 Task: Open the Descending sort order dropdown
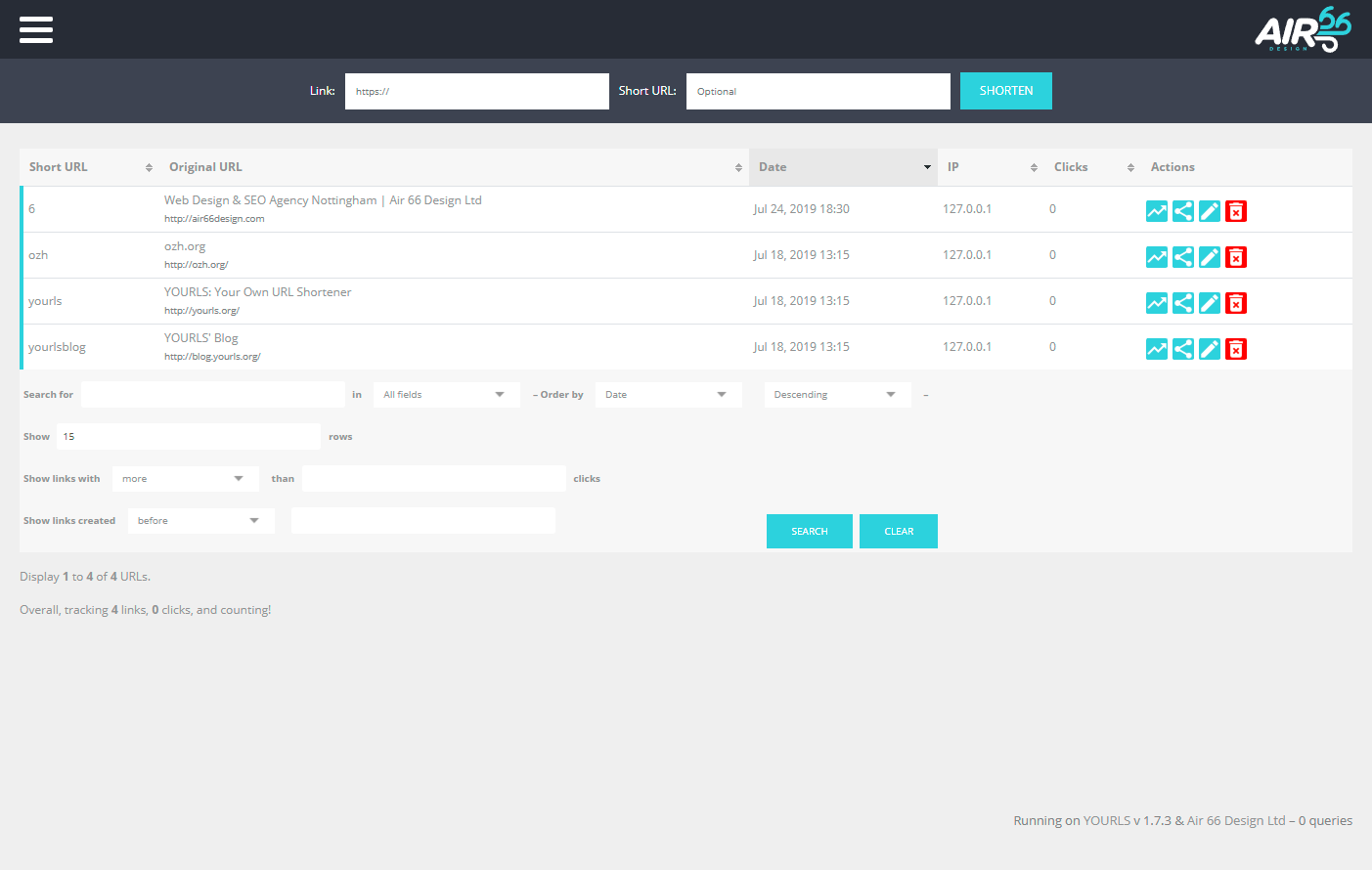(837, 395)
